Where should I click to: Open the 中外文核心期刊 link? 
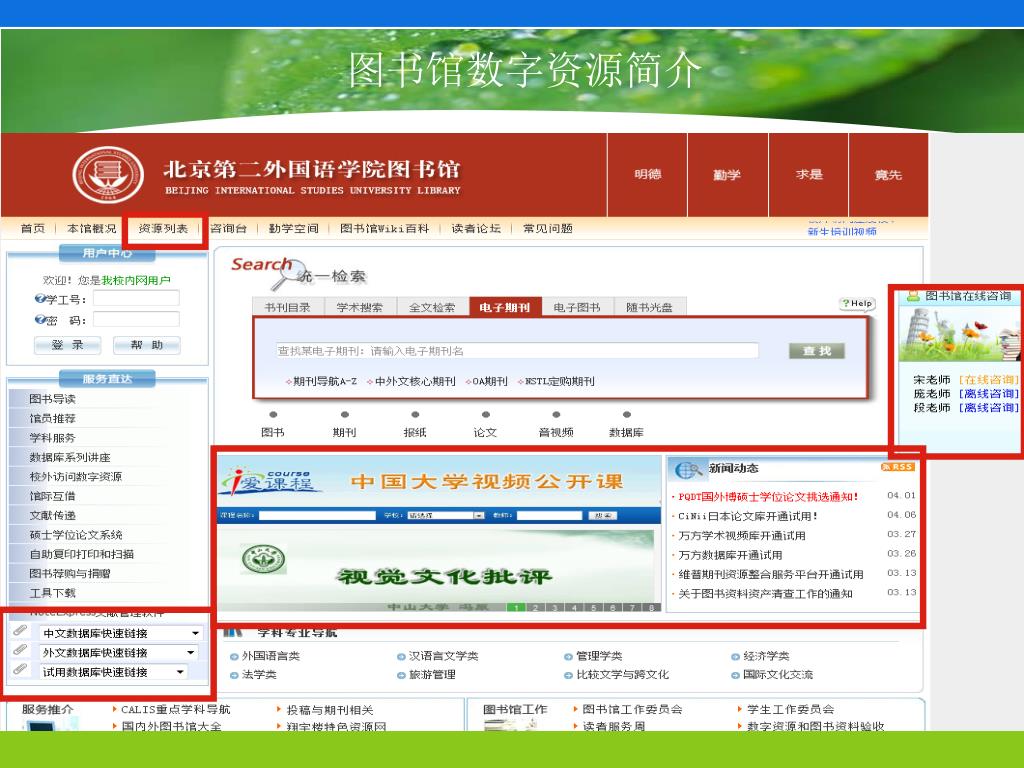coord(415,381)
